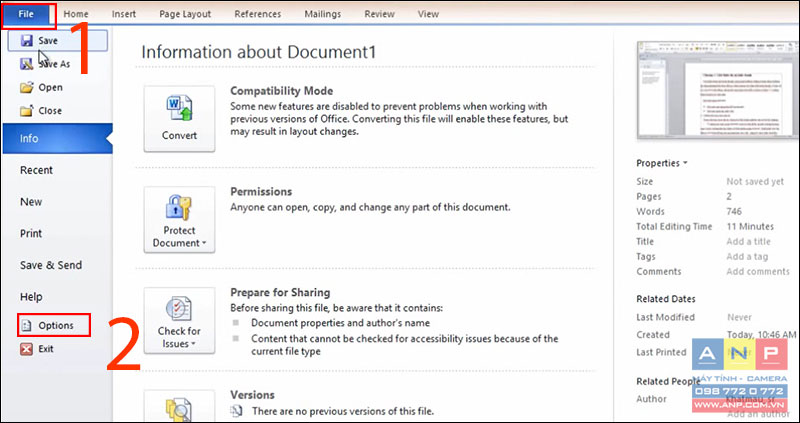Switch to the Home ribbon tab
Image resolution: width=800 pixels, height=423 pixels.
(x=76, y=14)
